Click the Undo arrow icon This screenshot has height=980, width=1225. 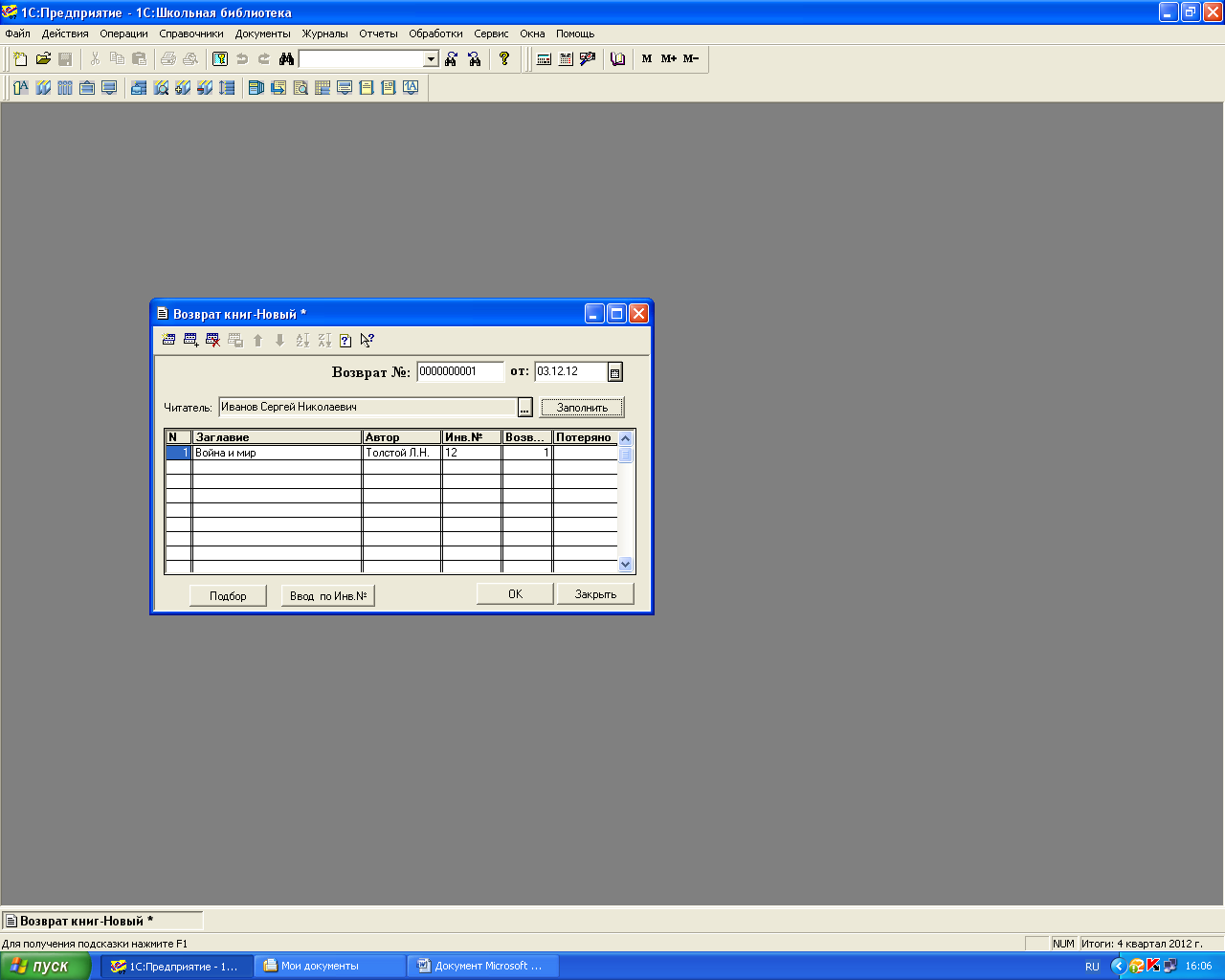(x=242, y=59)
